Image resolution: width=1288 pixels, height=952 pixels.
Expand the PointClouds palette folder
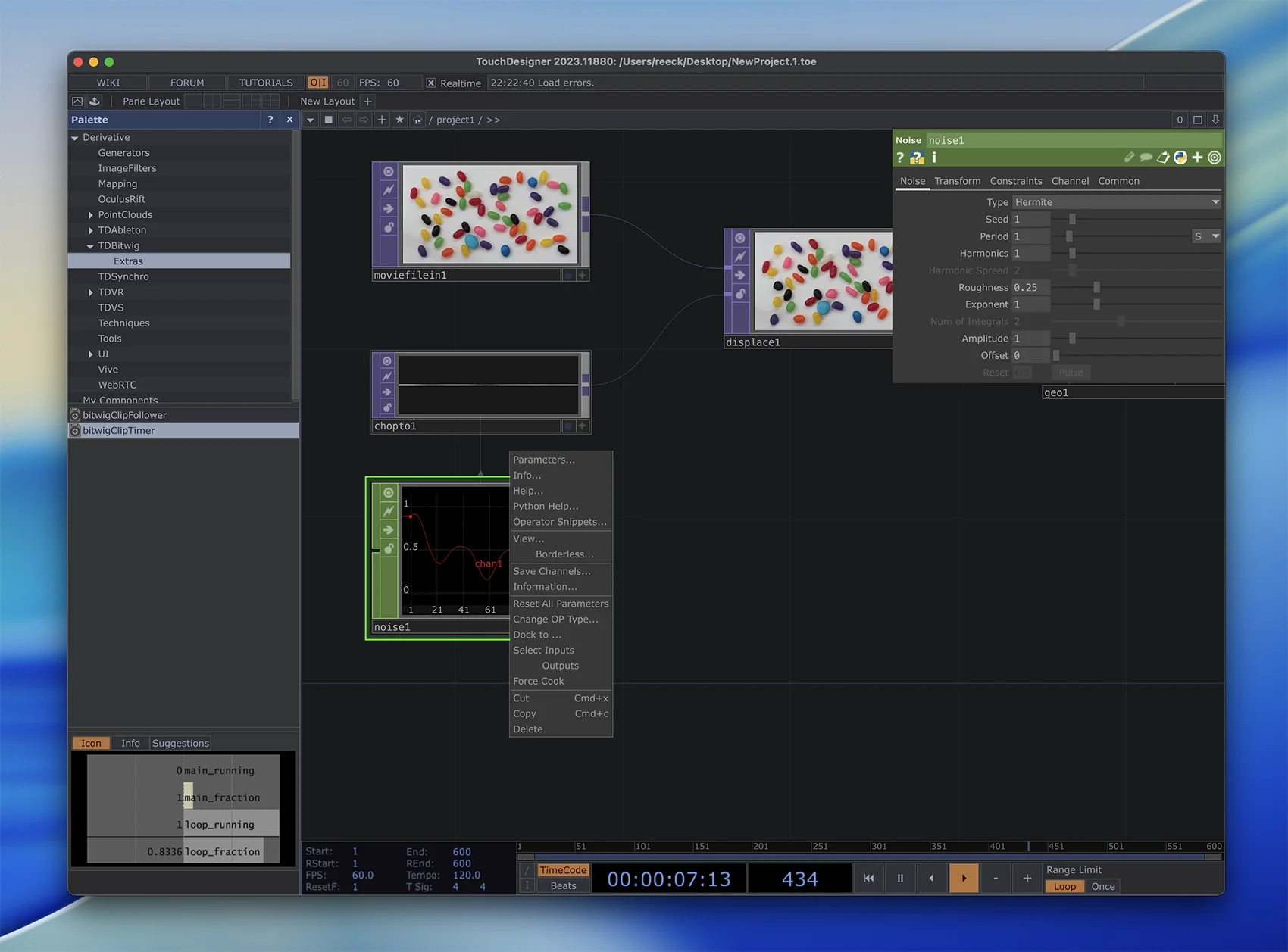point(91,215)
